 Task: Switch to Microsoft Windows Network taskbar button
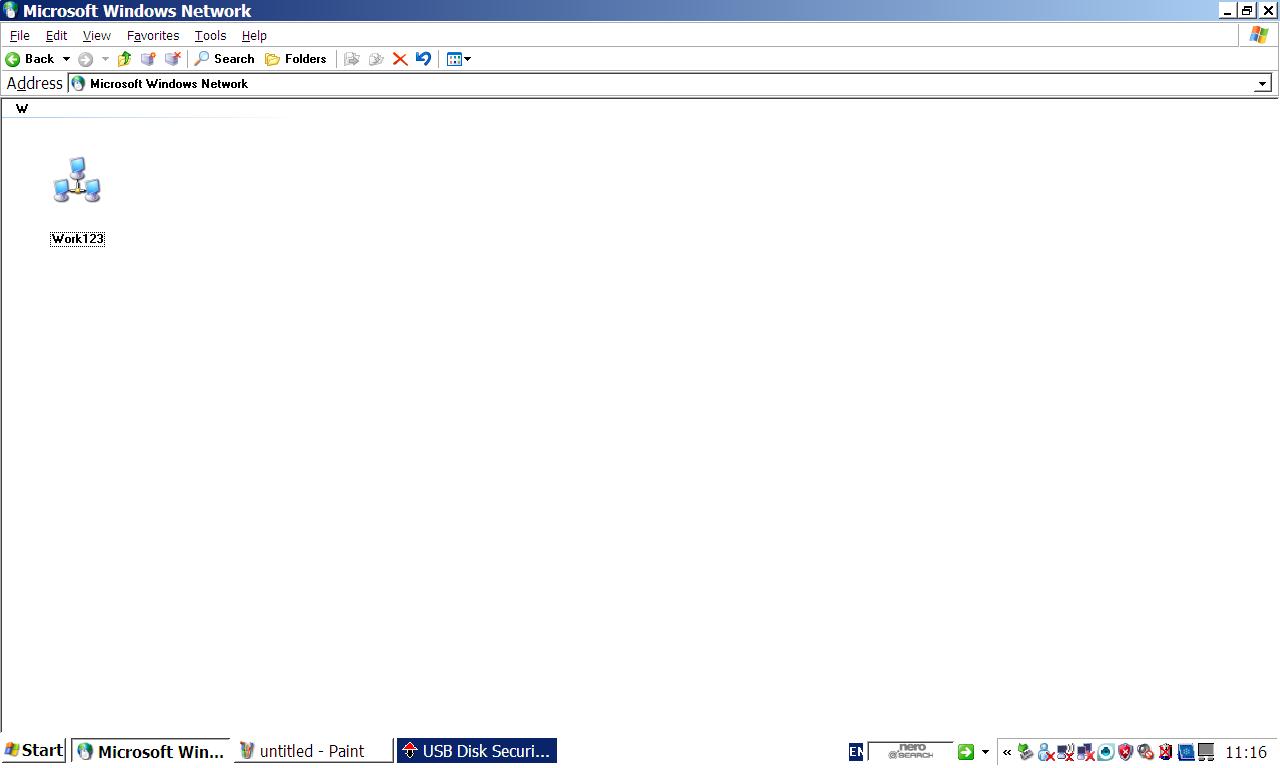click(x=150, y=751)
